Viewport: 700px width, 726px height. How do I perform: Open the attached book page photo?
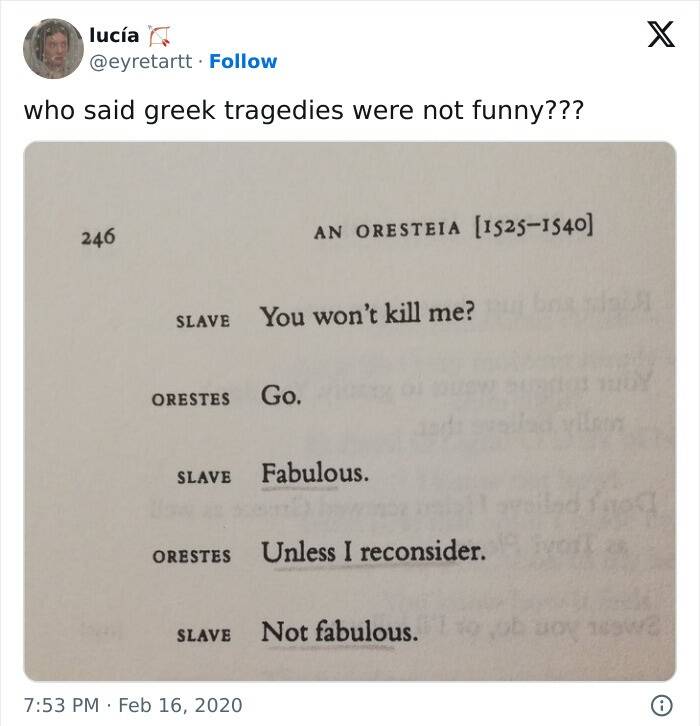tap(350, 411)
